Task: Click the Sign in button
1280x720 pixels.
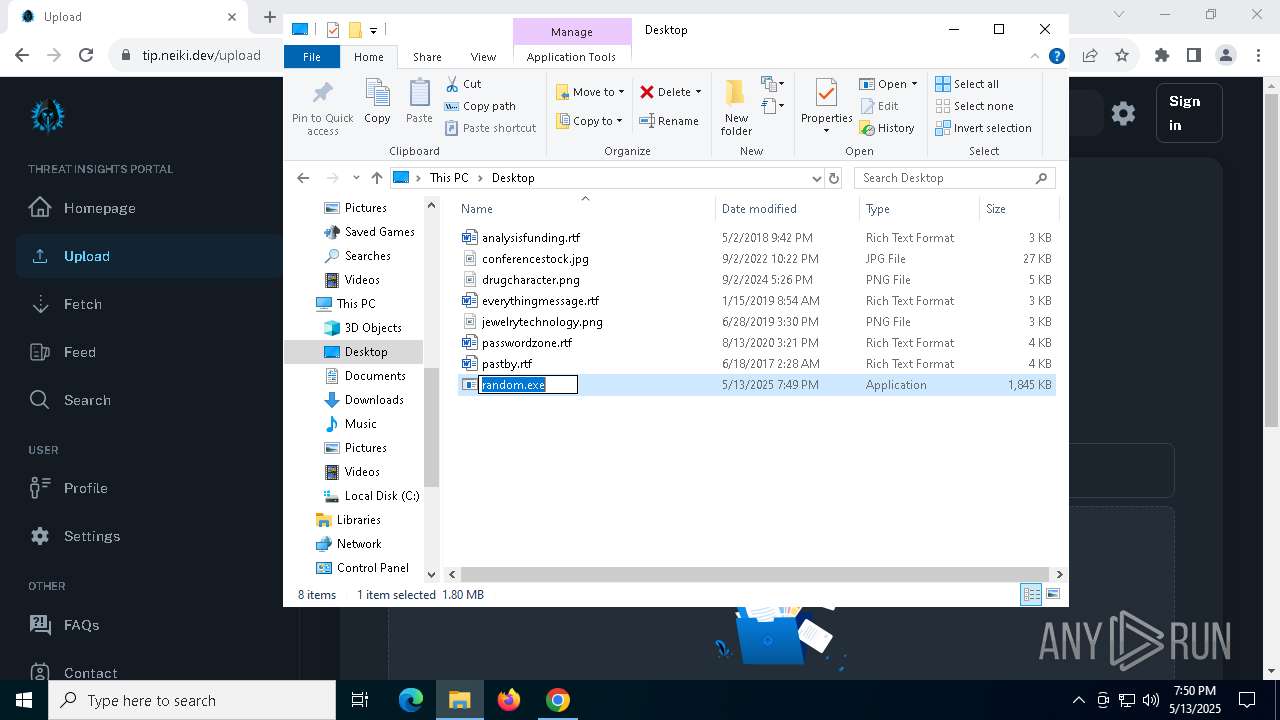Action: point(1189,113)
